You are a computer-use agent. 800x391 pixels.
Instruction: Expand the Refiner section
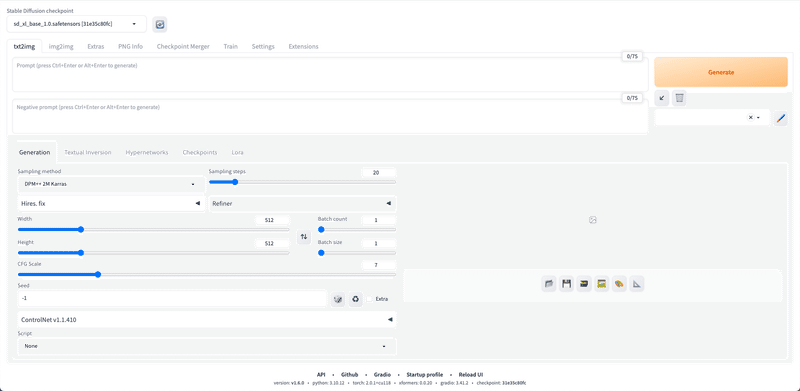point(303,203)
